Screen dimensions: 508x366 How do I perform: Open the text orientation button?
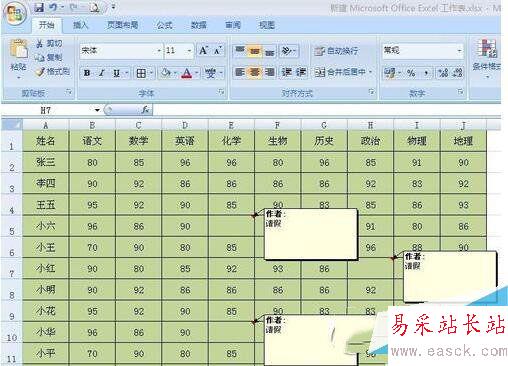point(288,51)
